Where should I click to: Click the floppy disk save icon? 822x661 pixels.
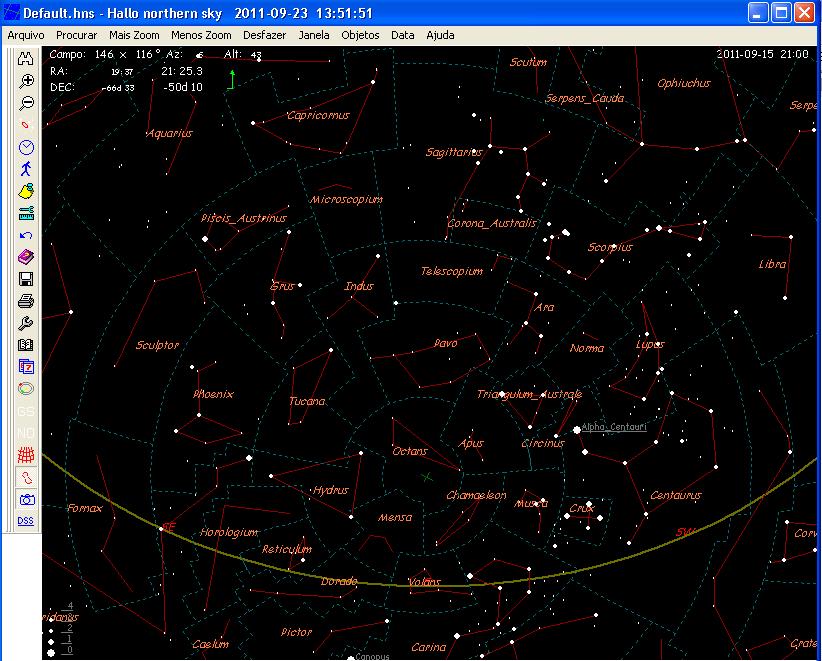(x=26, y=279)
